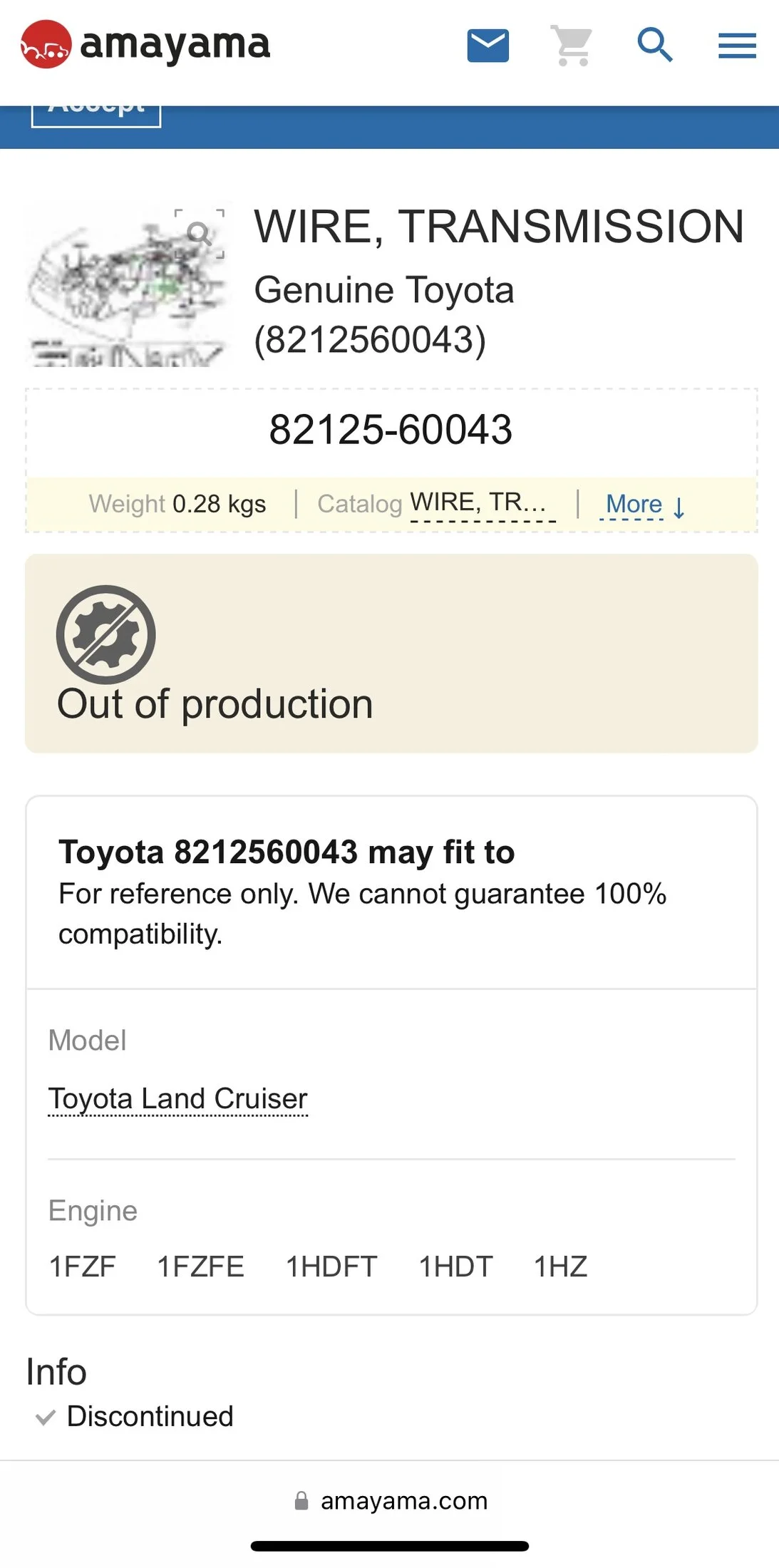Click part number 82125-60043
The image size is (779, 1568).
391,430
